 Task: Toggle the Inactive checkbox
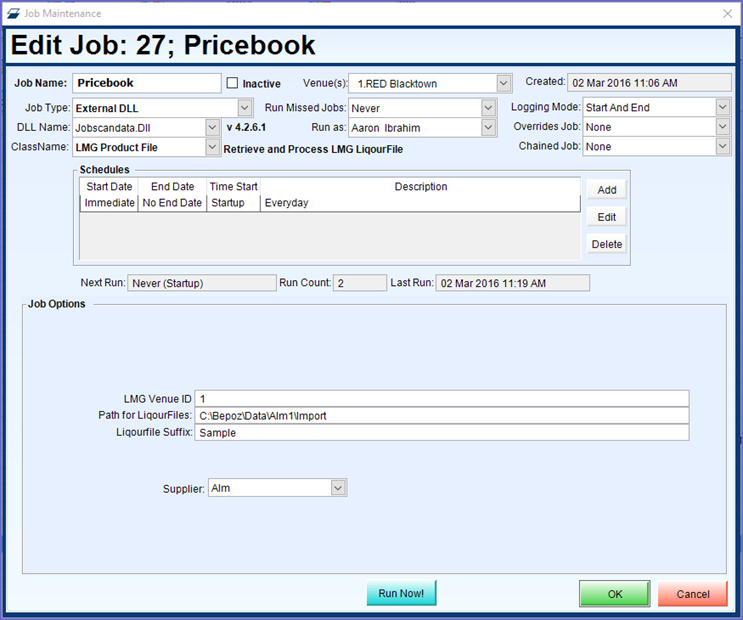pyautogui.click(x=233, y=83)
